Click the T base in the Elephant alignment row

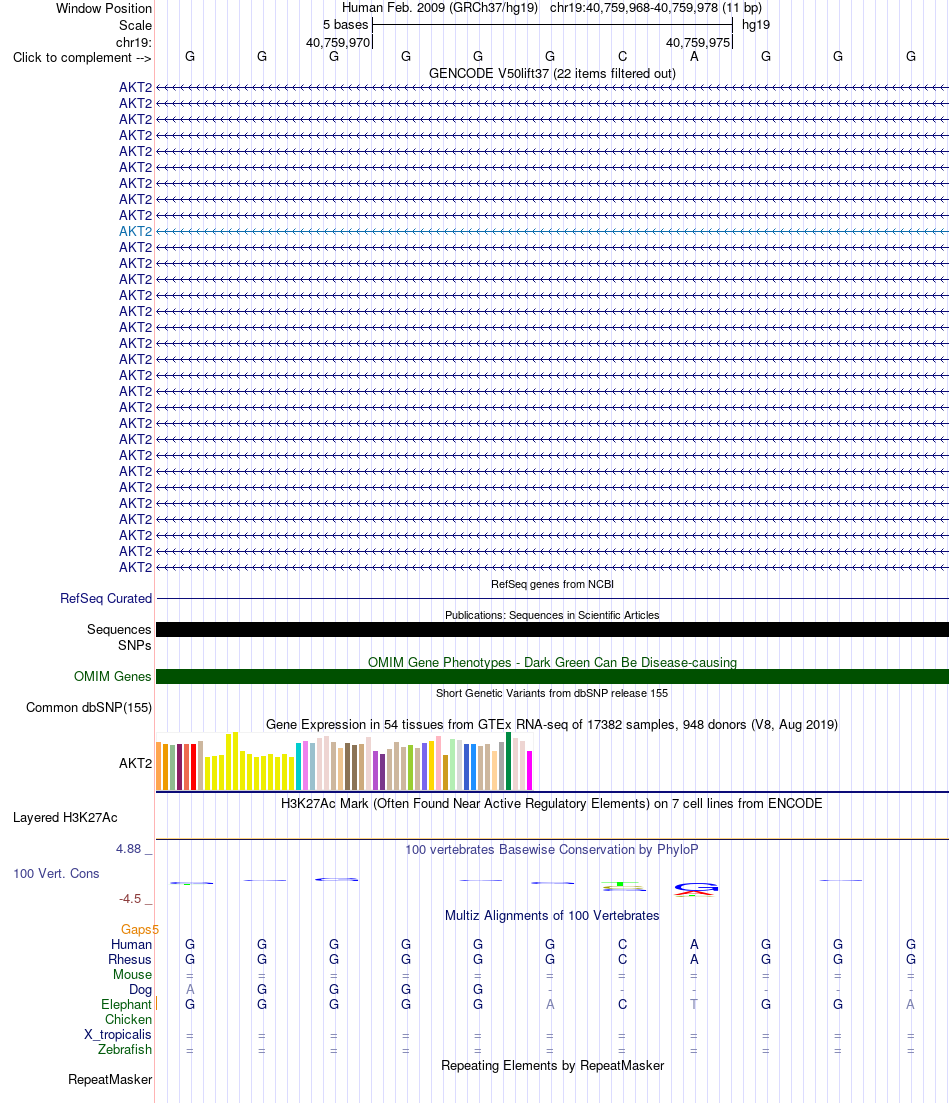point(695,1005)
